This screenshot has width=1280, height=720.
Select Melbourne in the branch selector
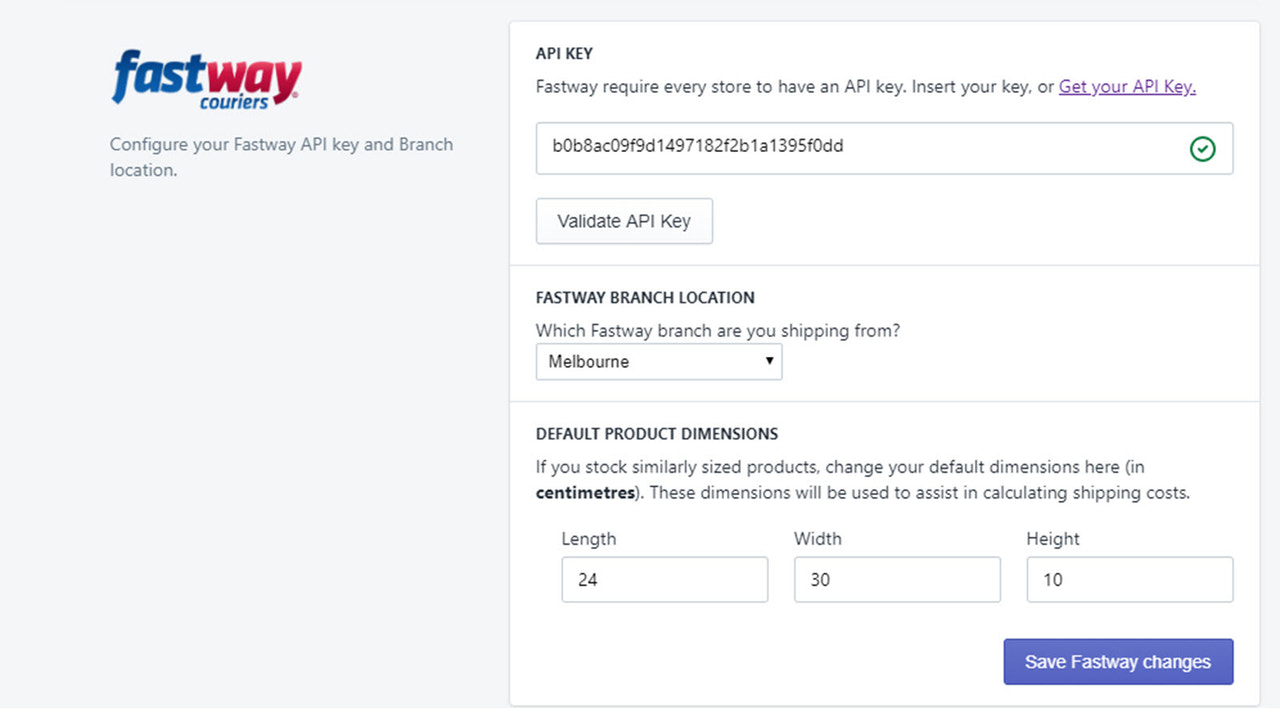click(640, 361)
